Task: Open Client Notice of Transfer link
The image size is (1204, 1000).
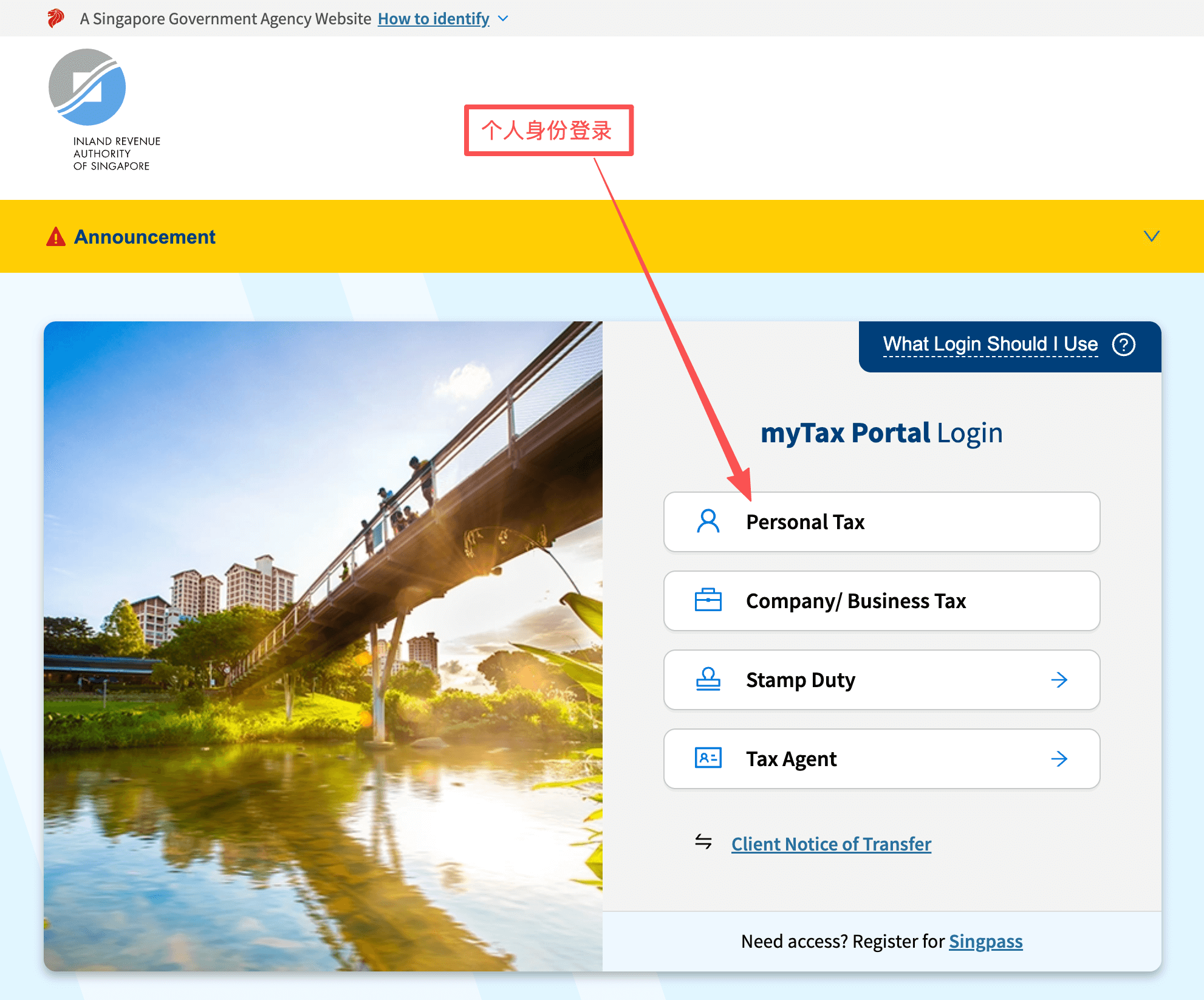Action: (x=830, y=844)
